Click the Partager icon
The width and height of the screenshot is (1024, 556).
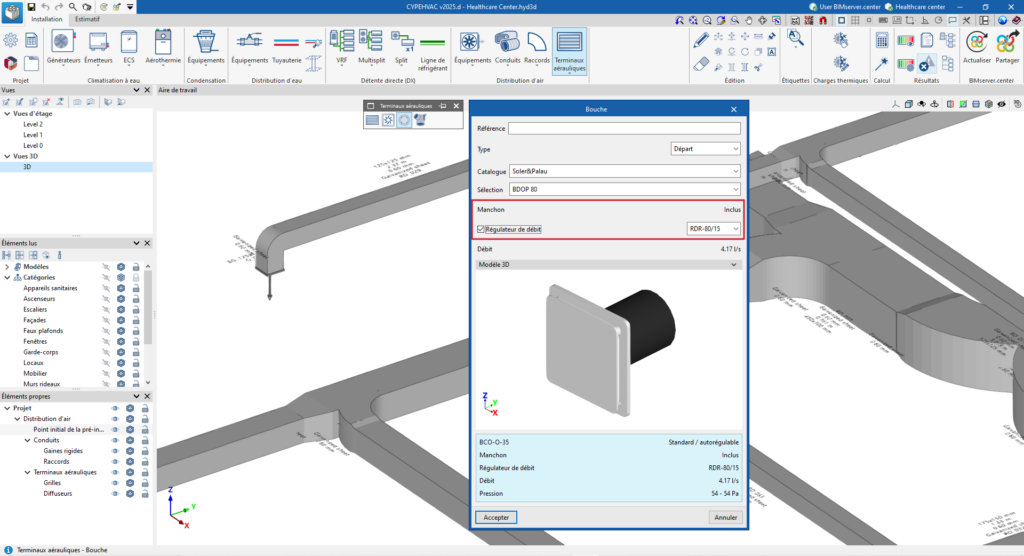(1006, 48)
